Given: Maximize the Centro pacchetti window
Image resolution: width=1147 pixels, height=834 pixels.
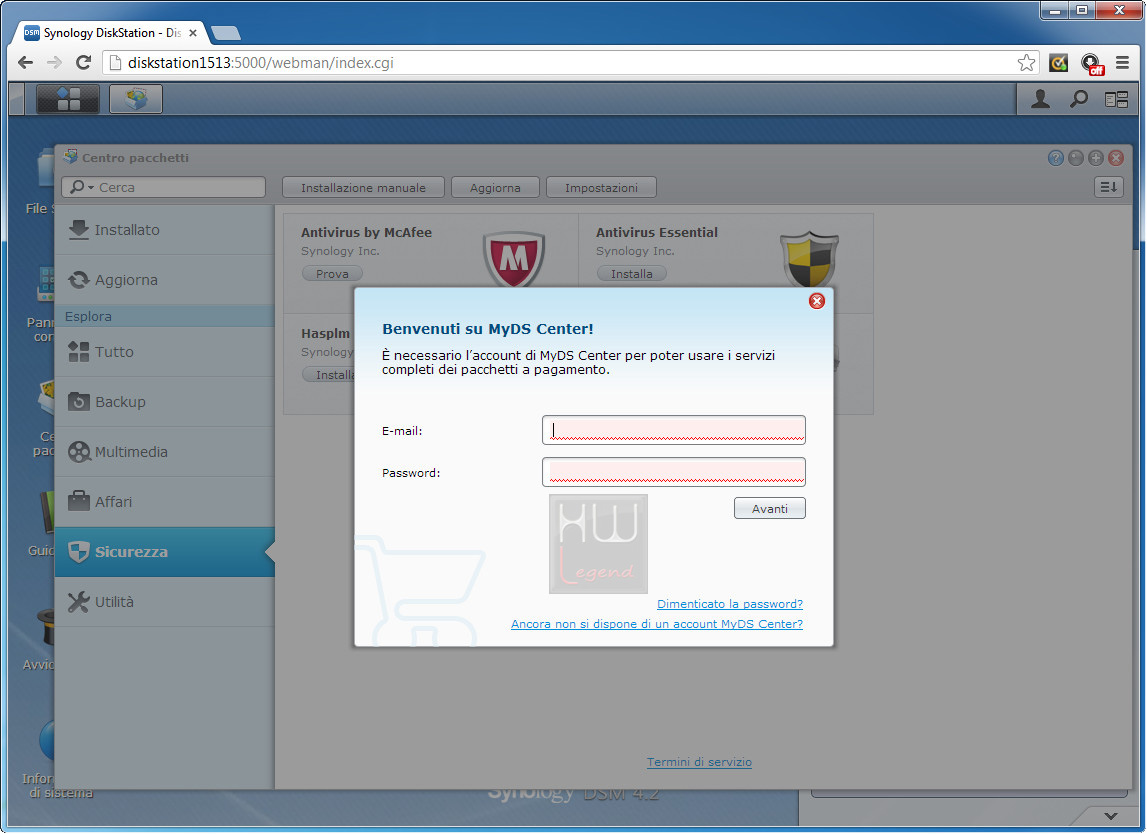Looking at the screenshot, I should pyautogui.click(x=1096, y=158).
